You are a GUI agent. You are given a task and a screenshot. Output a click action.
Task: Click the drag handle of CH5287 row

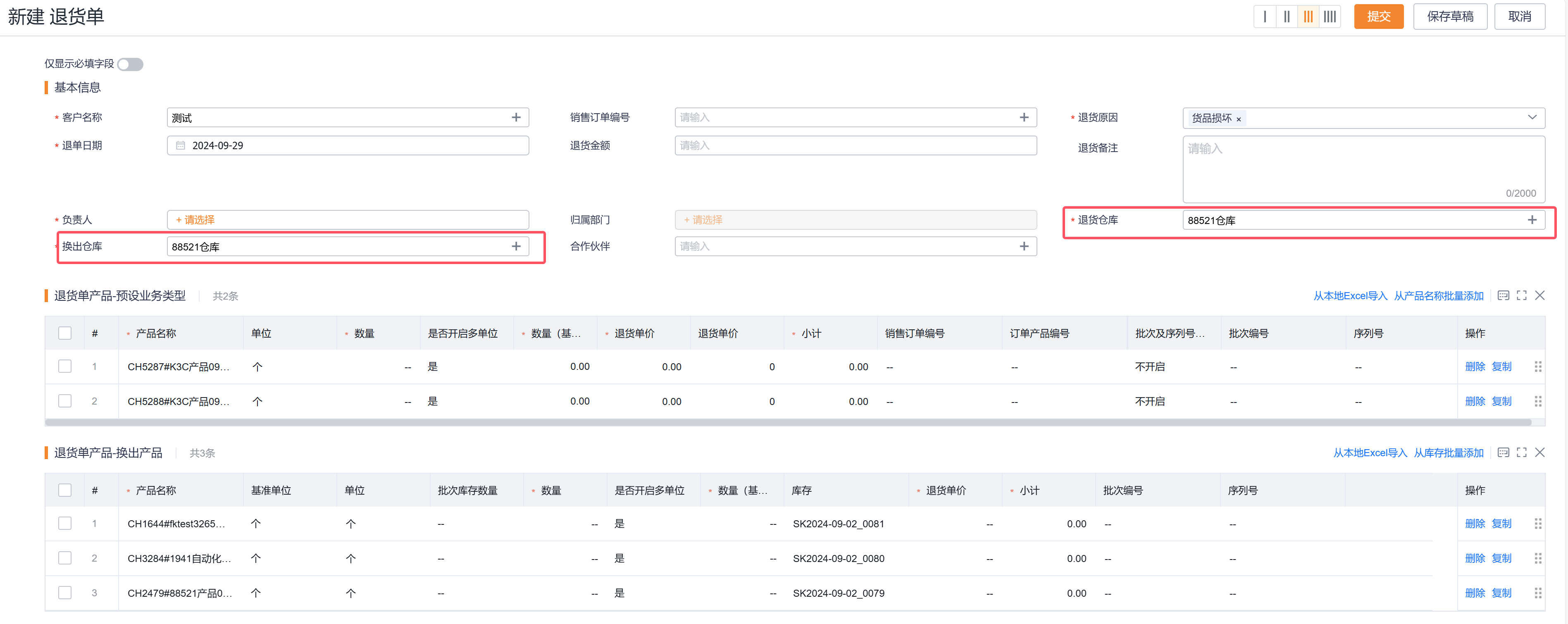pyautogui.click(x=1537, y=367)
